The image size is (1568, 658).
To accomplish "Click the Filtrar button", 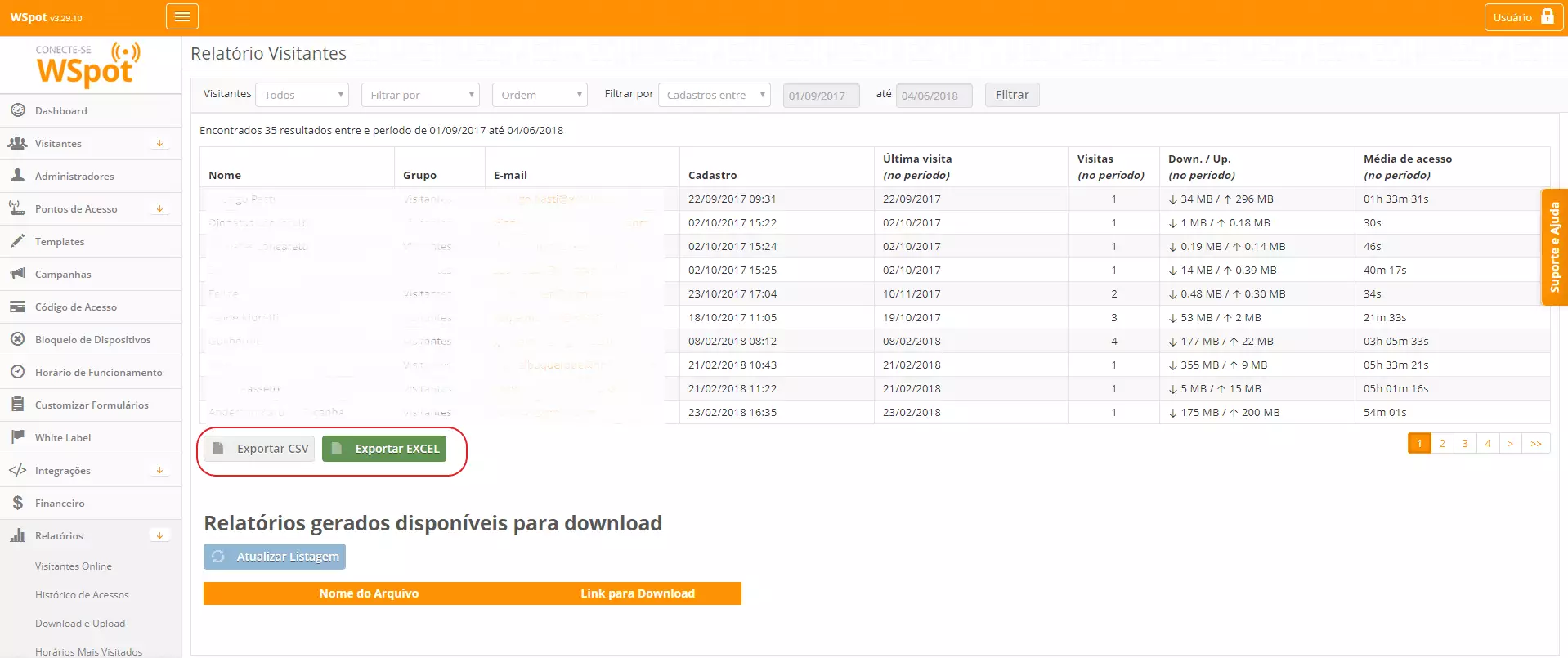I will pyautogui.click(x=1012, y=95).
